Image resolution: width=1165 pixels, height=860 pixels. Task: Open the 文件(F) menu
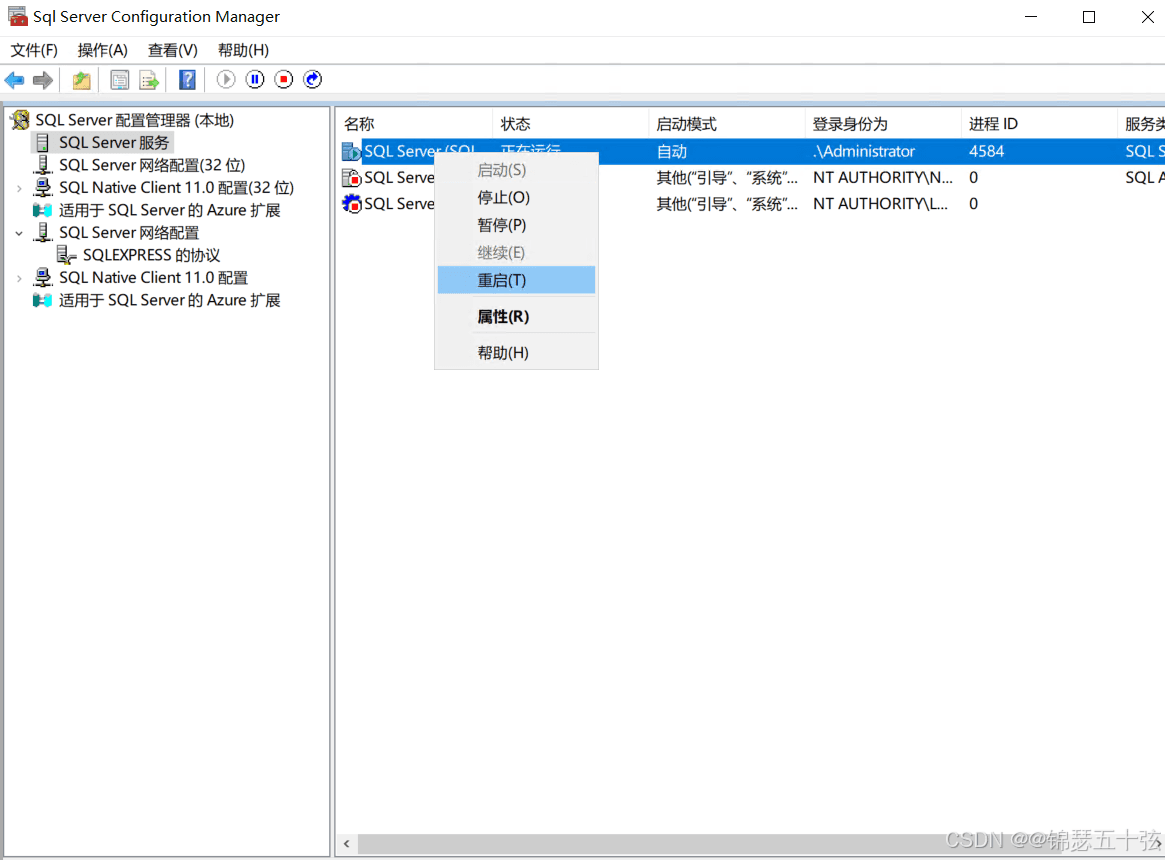[34, 51]
